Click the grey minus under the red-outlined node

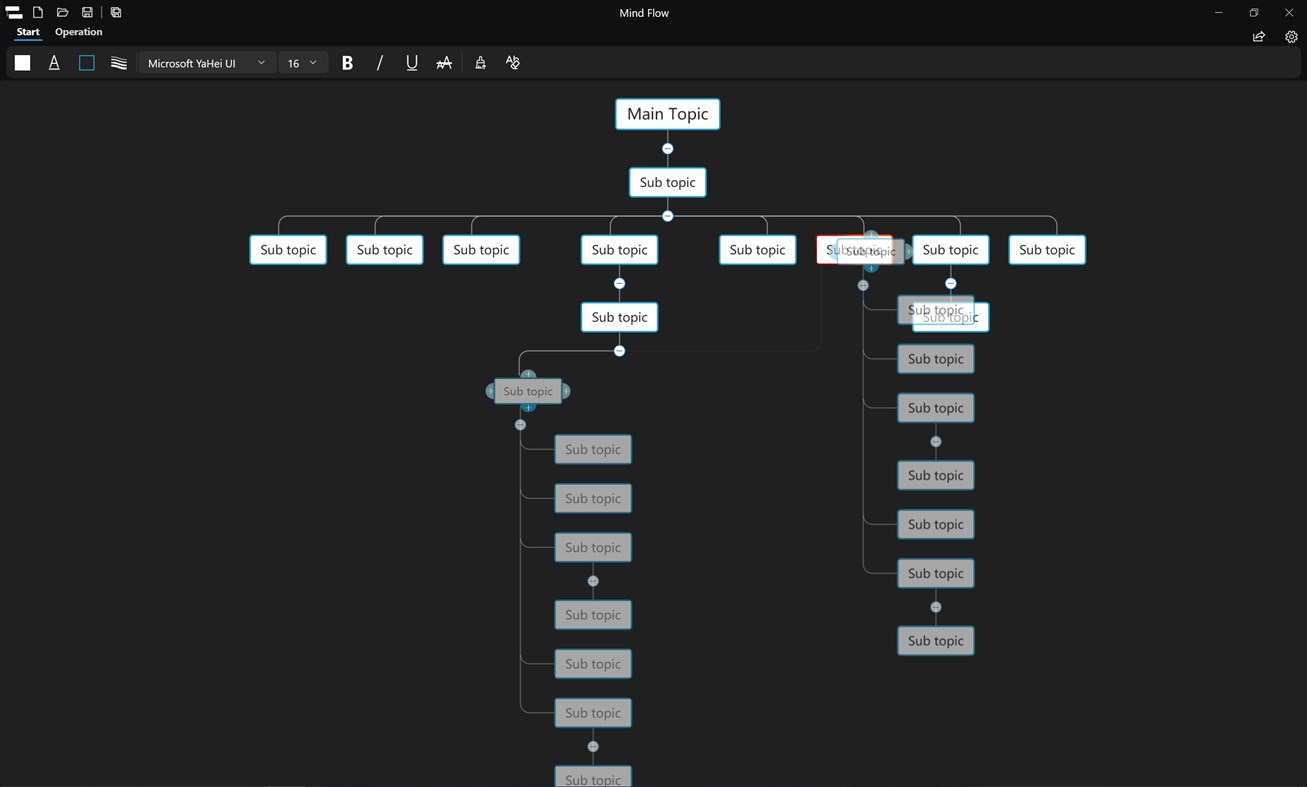tap(863, 285)
